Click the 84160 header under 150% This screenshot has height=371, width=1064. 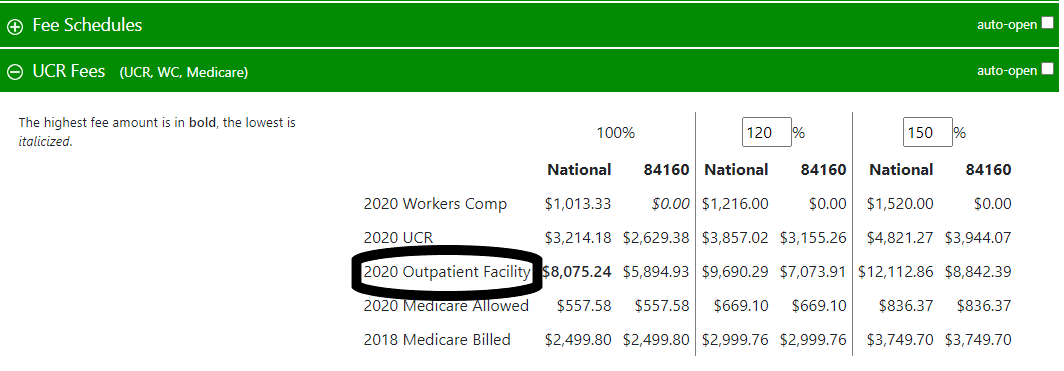tap(988, 170)
